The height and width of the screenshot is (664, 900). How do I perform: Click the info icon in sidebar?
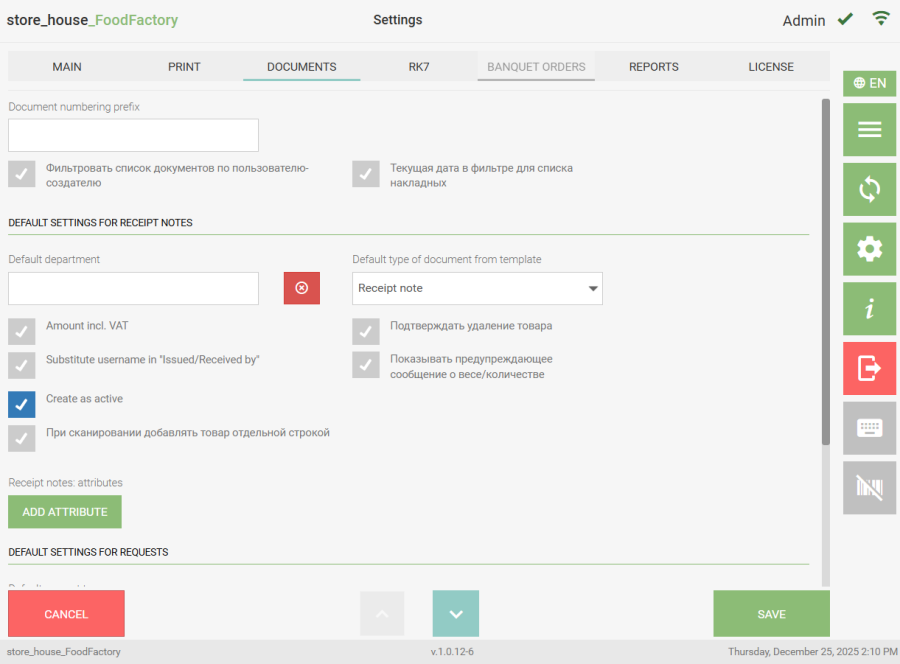tap(869, 309)
